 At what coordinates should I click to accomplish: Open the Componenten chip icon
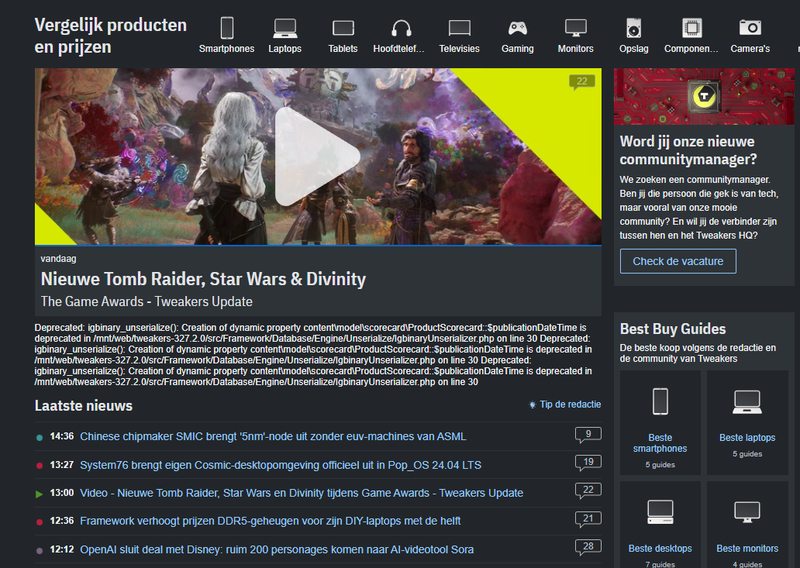(x=692, y=28)
